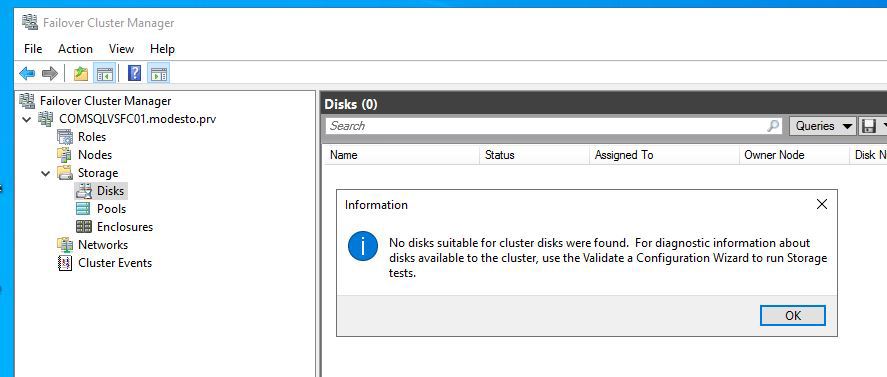Collapse the COMSQLVSFC01.modesto.prv cluster node
The width and height of the screenshot is (887, 377).
(x=26, y=119)
